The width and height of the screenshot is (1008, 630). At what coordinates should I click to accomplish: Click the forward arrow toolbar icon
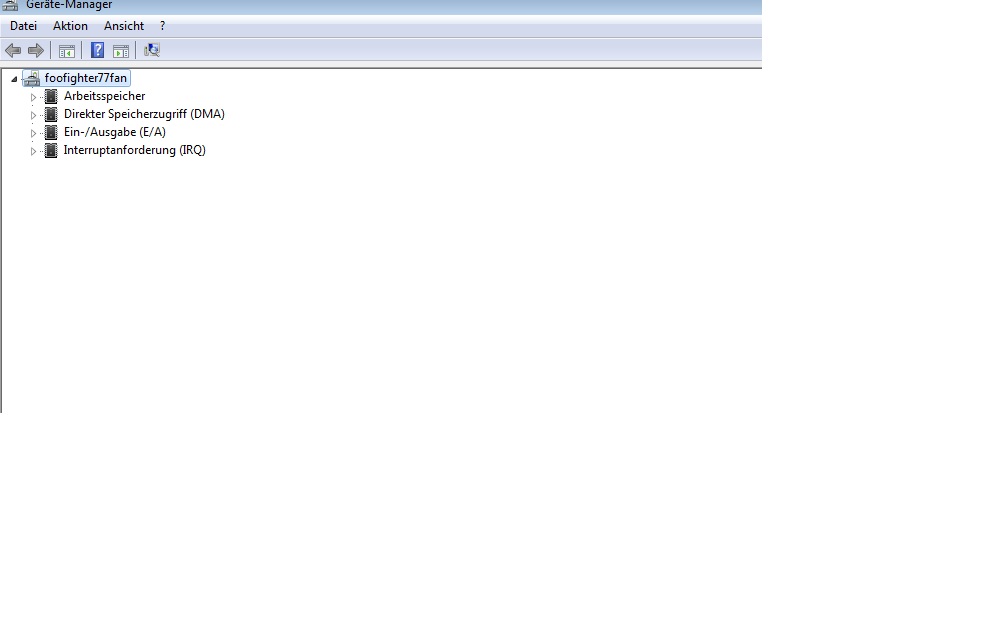coord(36,50)
